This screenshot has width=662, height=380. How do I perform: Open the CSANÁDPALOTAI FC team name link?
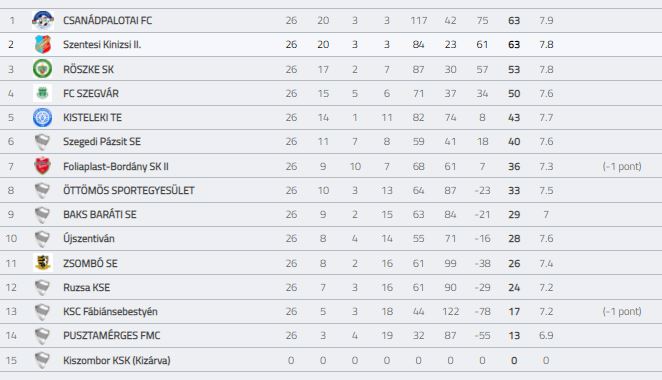coord(107,20)
